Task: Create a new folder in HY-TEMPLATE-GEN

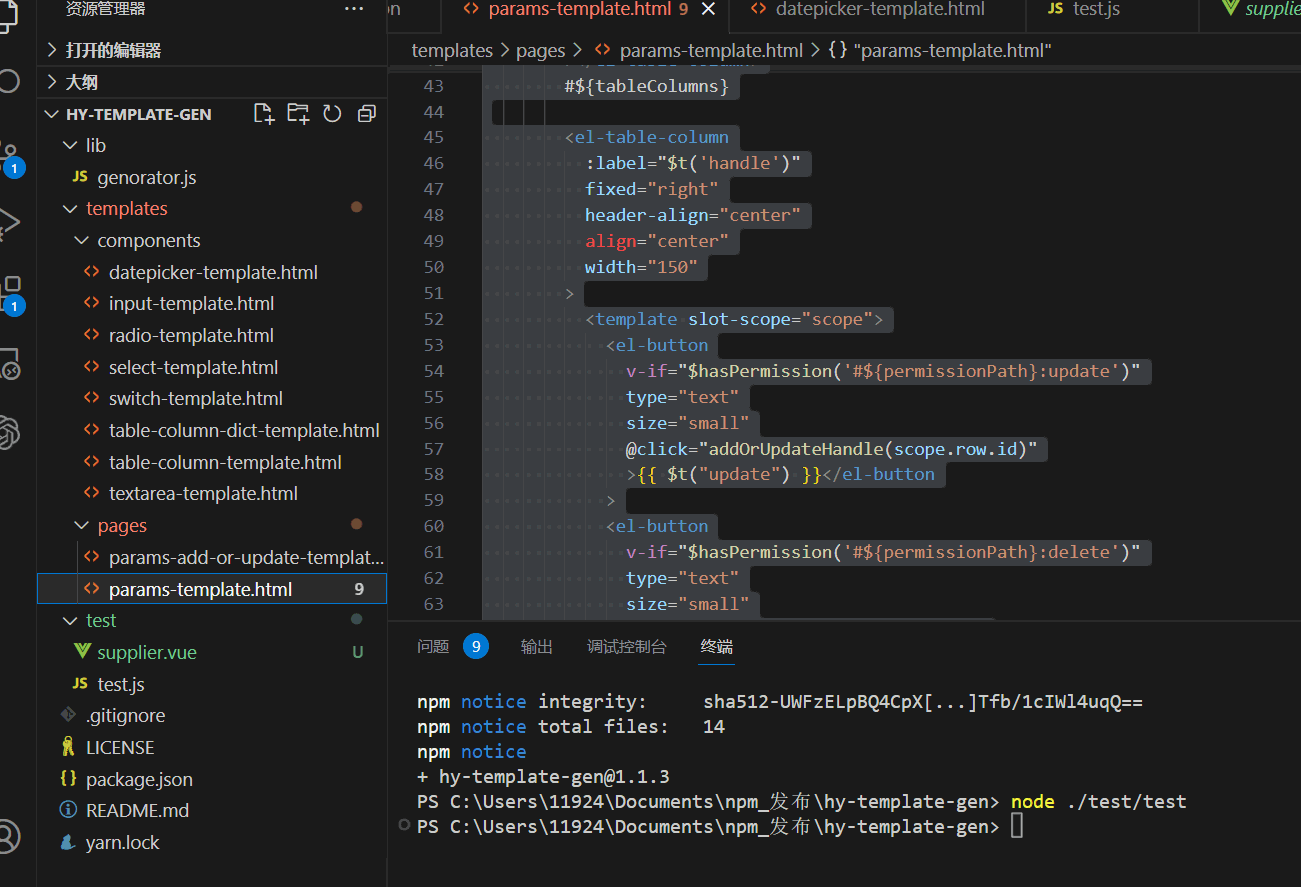Action: pos(298,113)
